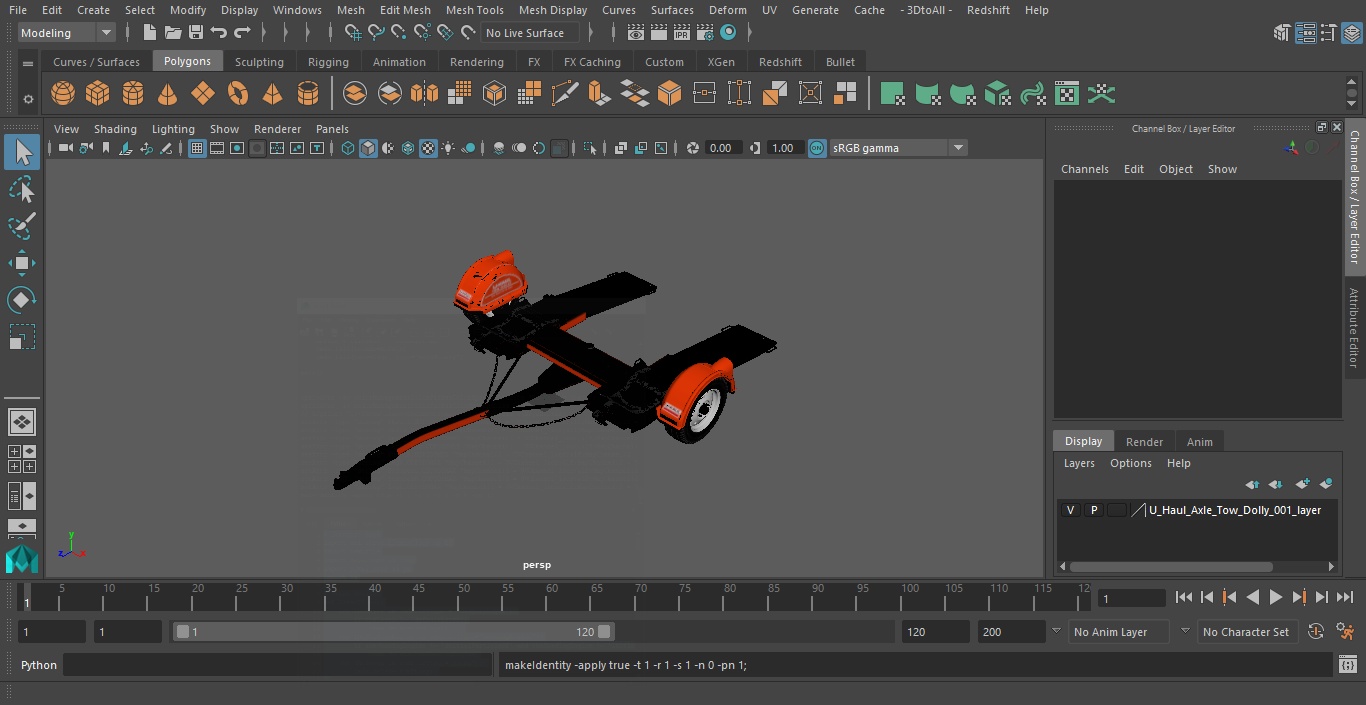Open the Attribute Editor side tab
The image size is (1366, 705).
click(x=1355, y=328)
